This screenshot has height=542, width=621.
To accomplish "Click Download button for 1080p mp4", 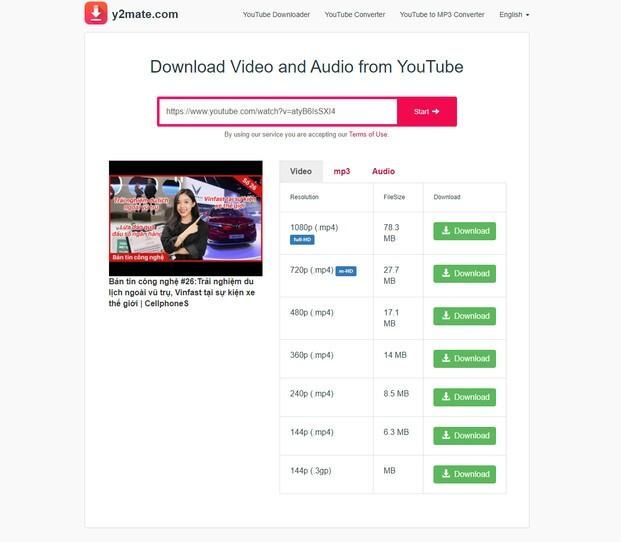I will click(x=464, y=231).
